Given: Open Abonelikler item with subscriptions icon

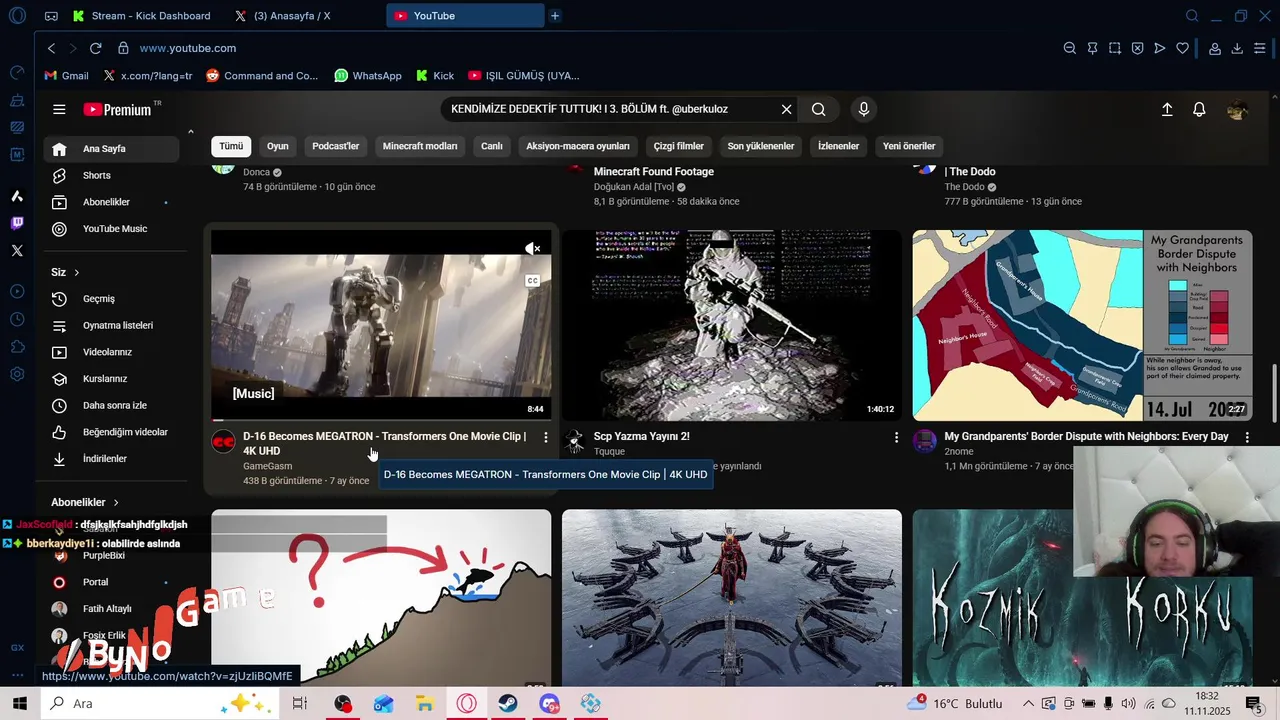Looking at the screenshot, I should 111,202.
